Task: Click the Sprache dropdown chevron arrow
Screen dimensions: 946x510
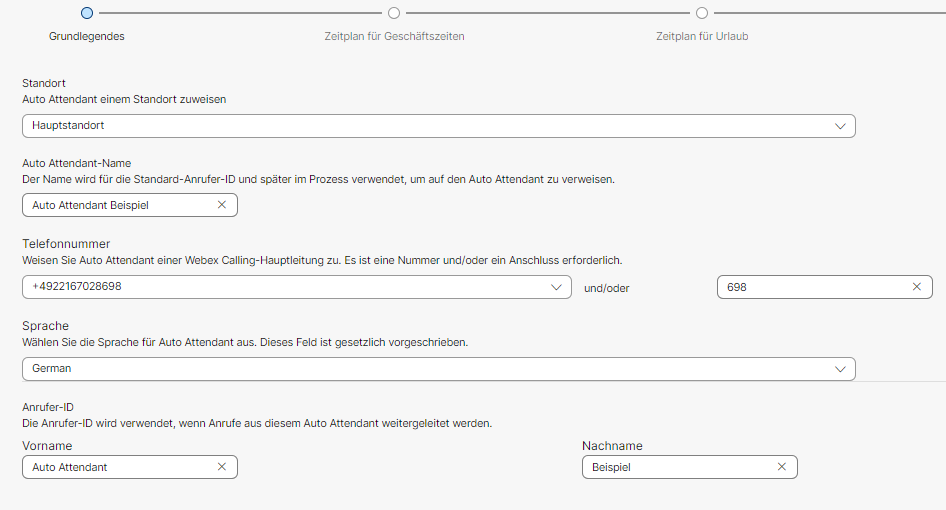Action: point(840,369)
